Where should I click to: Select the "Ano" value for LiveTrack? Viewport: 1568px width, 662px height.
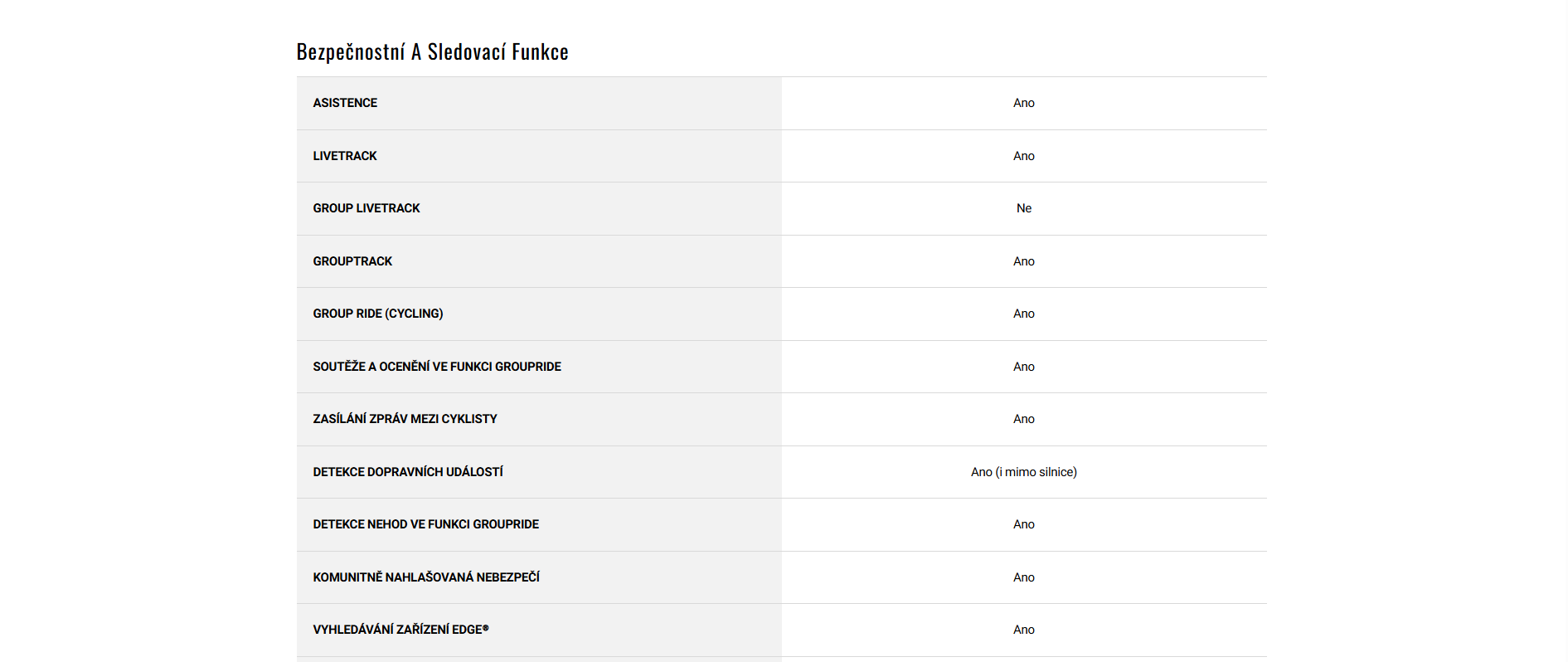click(1024, 156)
